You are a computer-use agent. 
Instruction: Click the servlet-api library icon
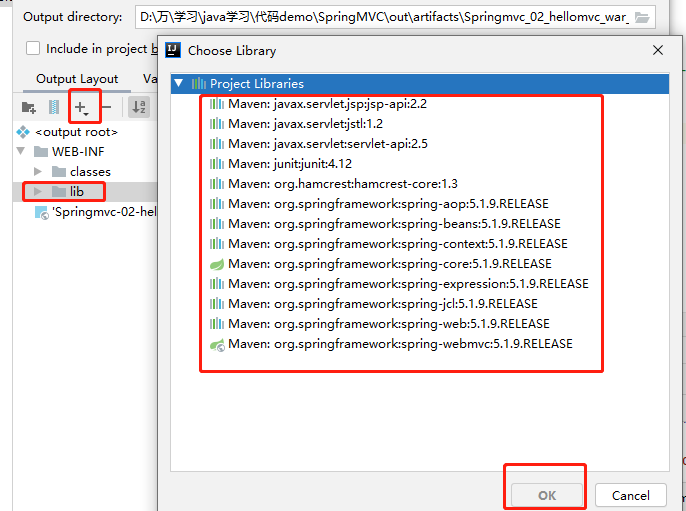tap(217, 144)
